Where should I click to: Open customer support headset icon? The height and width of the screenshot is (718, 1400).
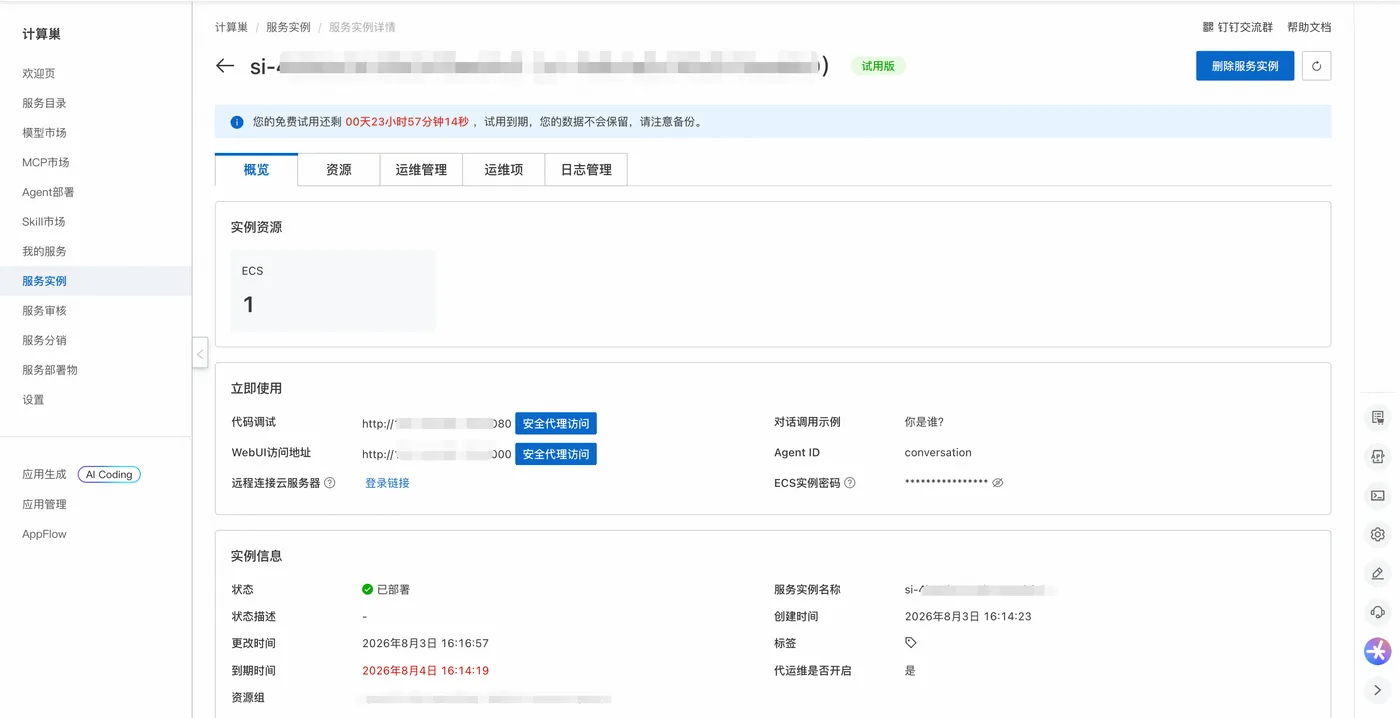pos(1378,612)
